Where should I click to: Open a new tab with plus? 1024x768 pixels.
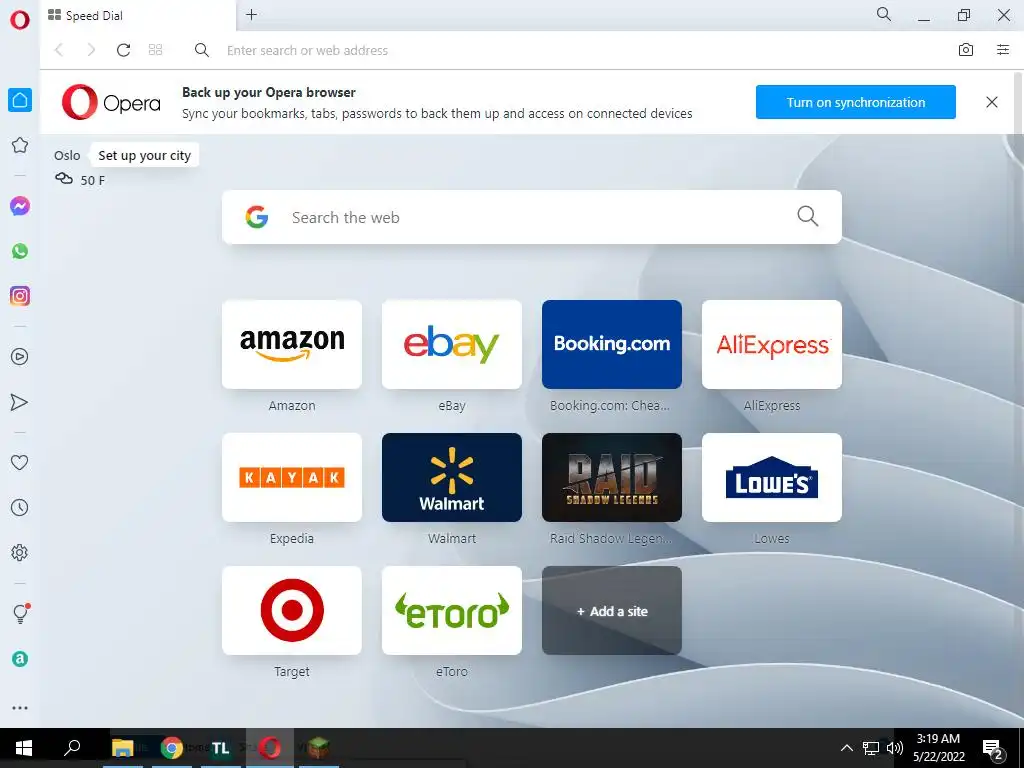(251, 15)
